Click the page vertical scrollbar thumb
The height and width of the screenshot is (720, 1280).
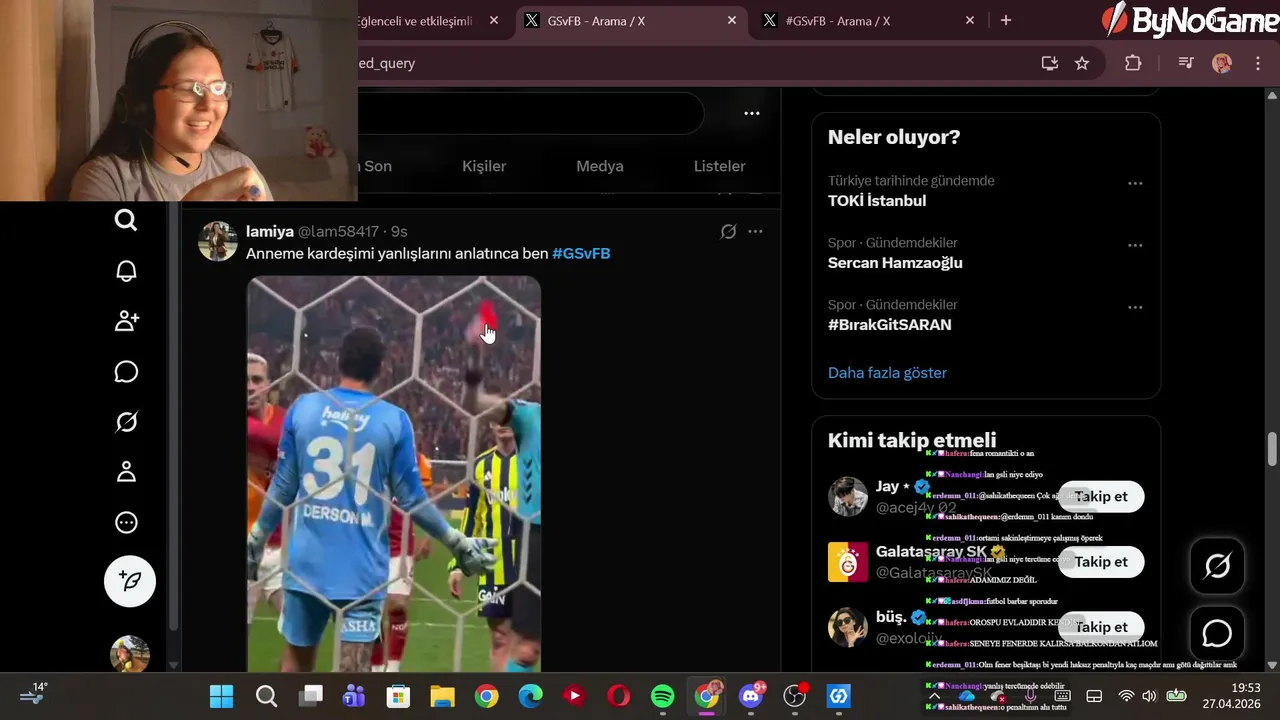[1272, 449]
